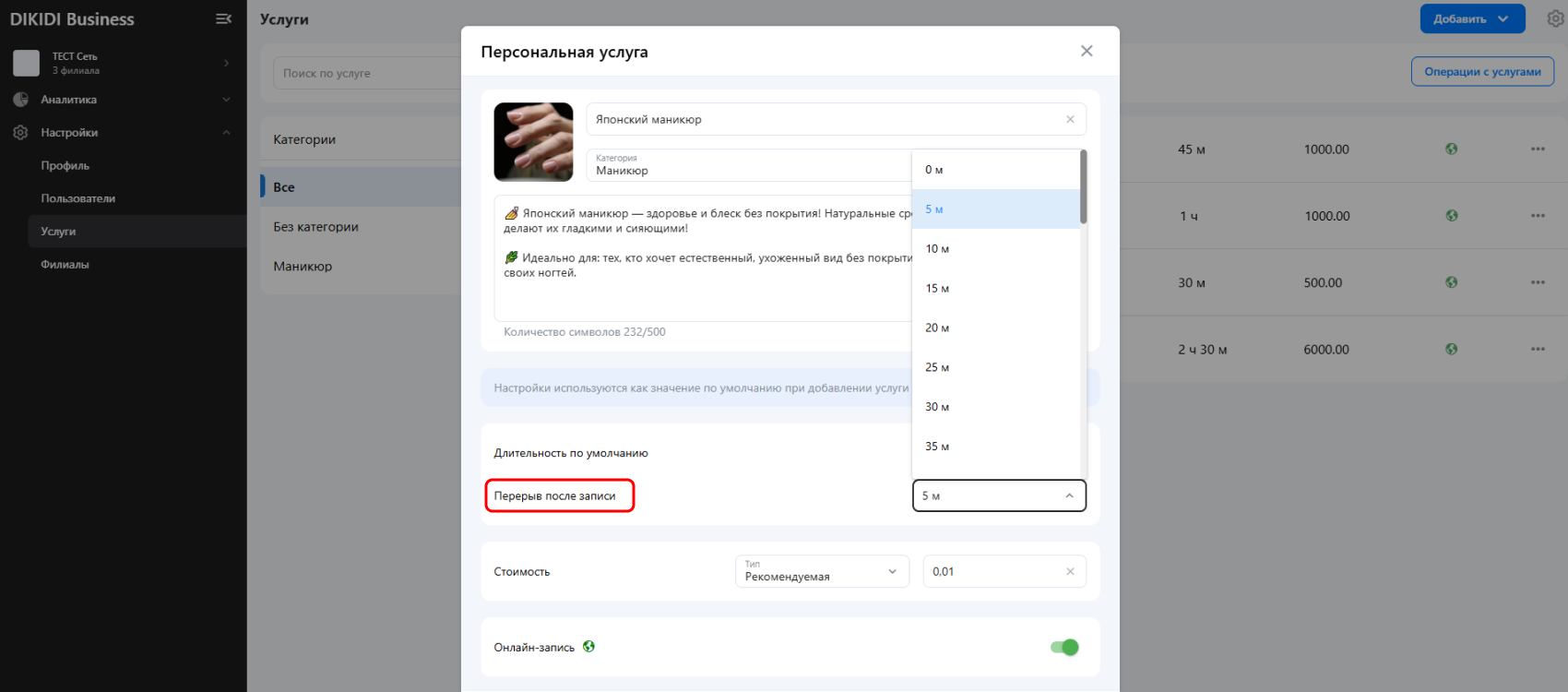The height and width of the screenshot is (692, 1568).
Task: Click globe icon in the 45 м row
Action: click(1451, 149)
